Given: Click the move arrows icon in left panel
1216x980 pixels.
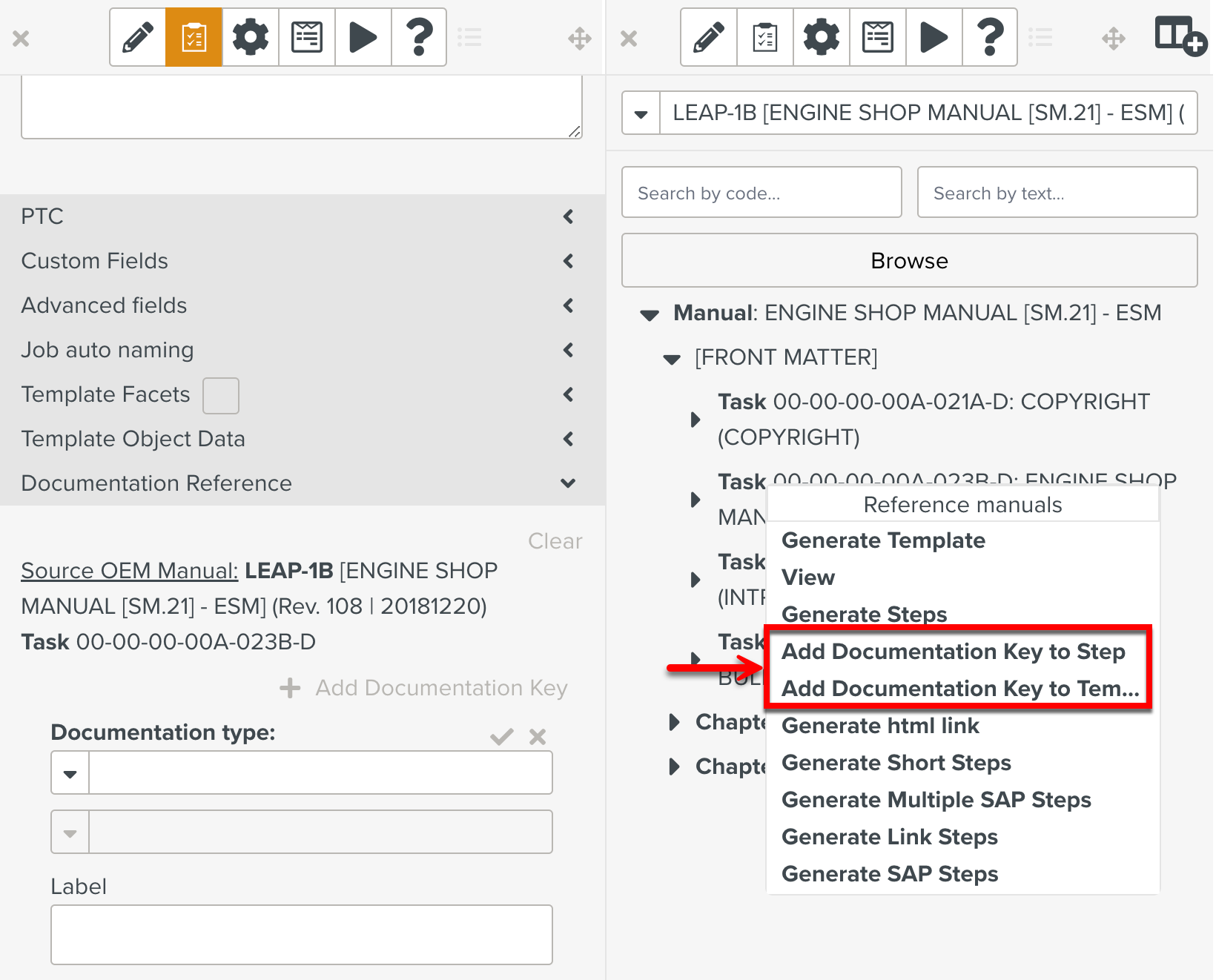Looking at the screenshot, I should pyautogui.click(x=580, y=38).
